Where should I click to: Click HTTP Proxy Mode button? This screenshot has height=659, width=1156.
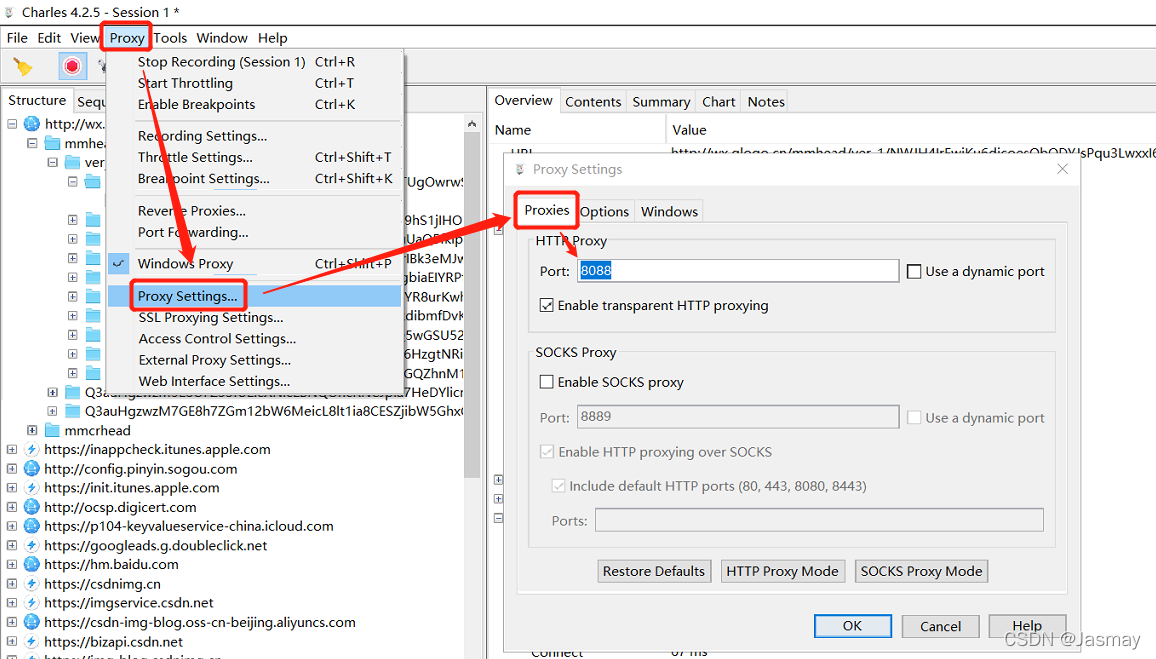(782, 571)
